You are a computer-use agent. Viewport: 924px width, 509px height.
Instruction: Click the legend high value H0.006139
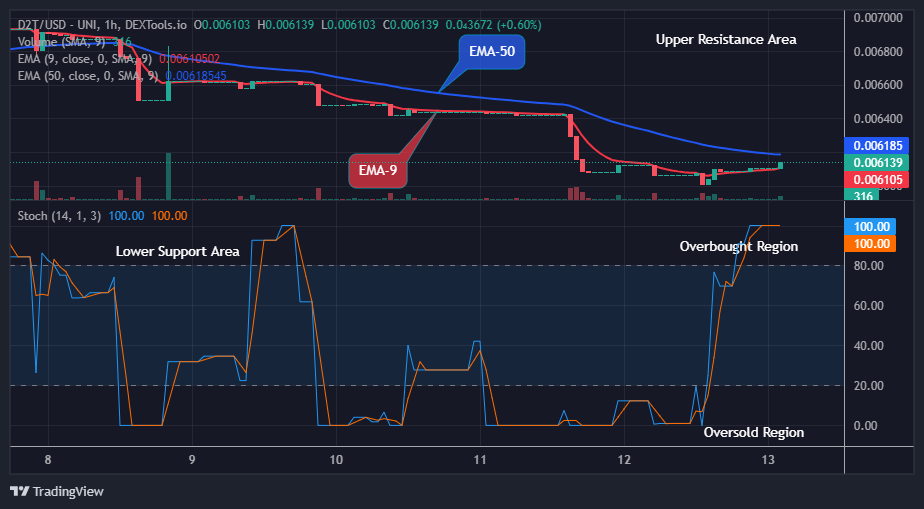click(x=286, y=25)
